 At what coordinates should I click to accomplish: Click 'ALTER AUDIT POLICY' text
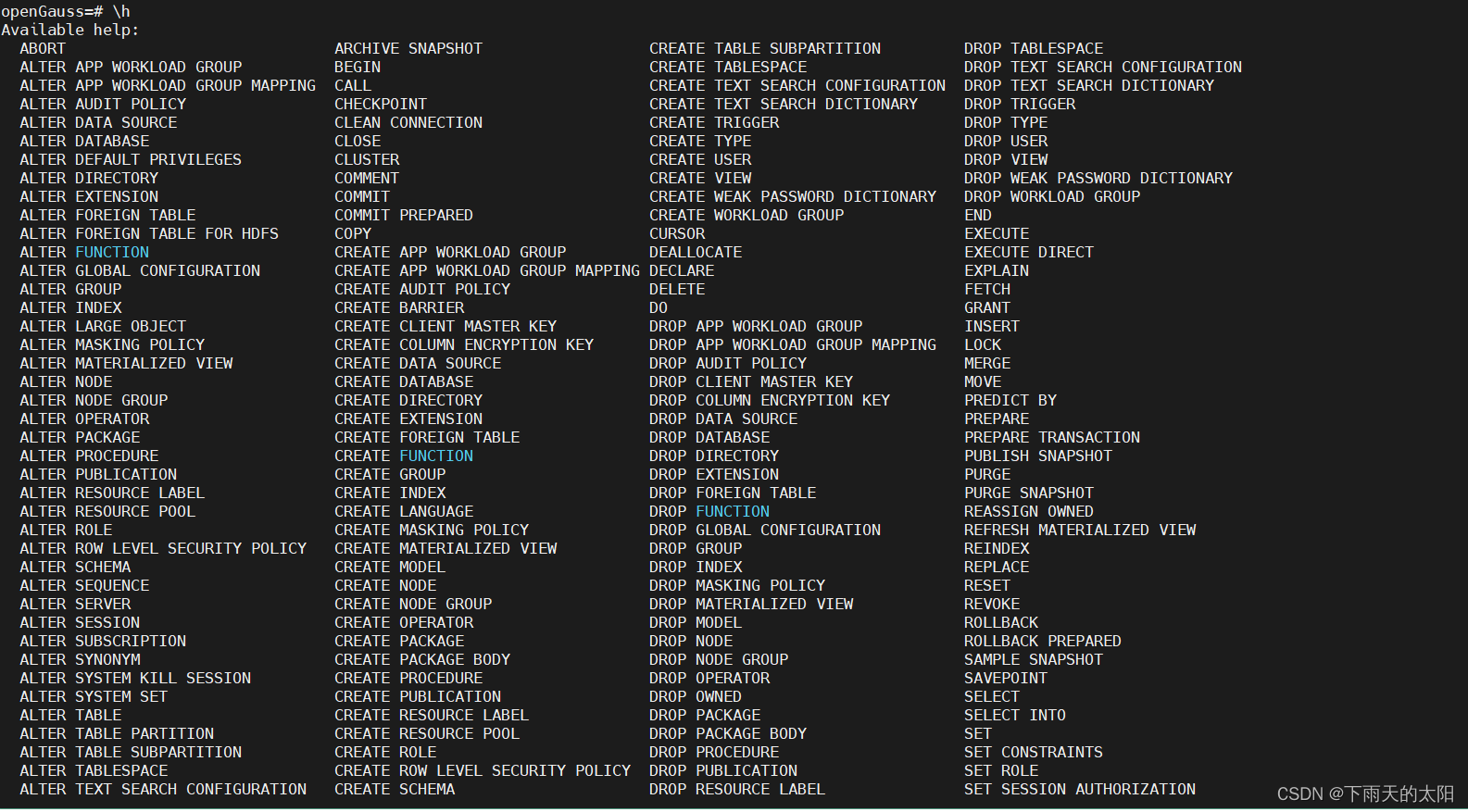coord(103,104)
